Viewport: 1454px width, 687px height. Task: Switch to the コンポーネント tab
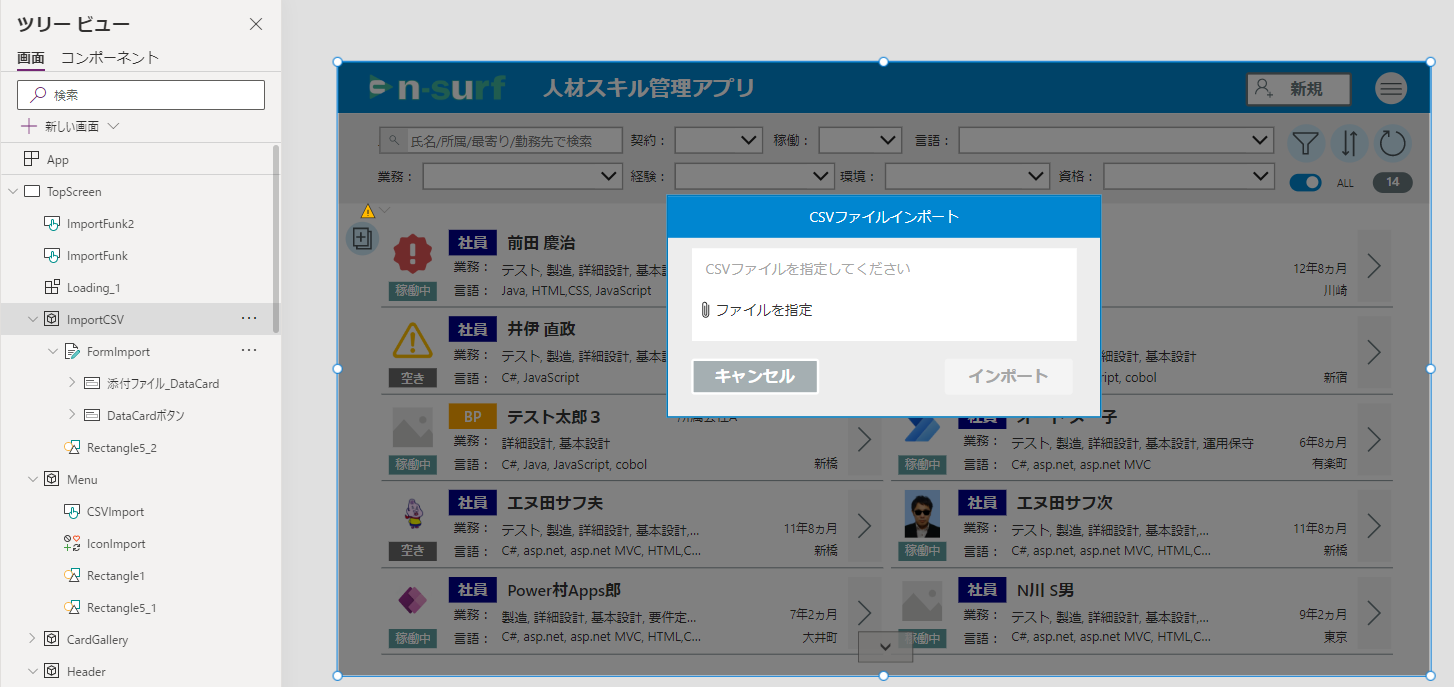pos(110,58)
